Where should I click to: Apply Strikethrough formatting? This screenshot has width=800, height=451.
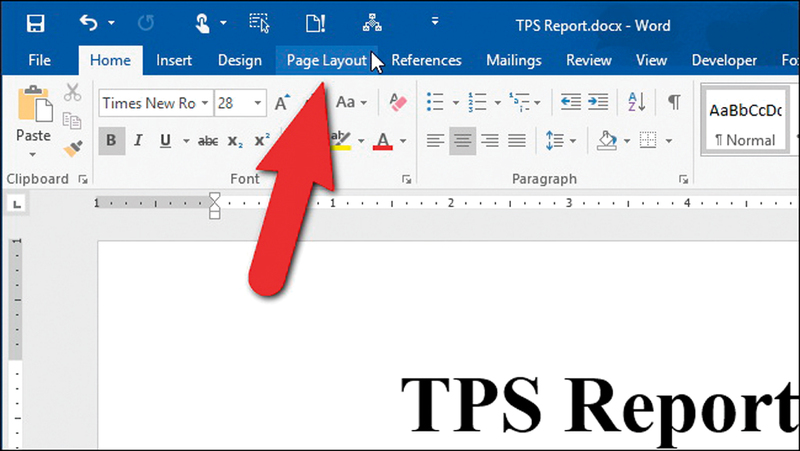click(x=208, y=141)
